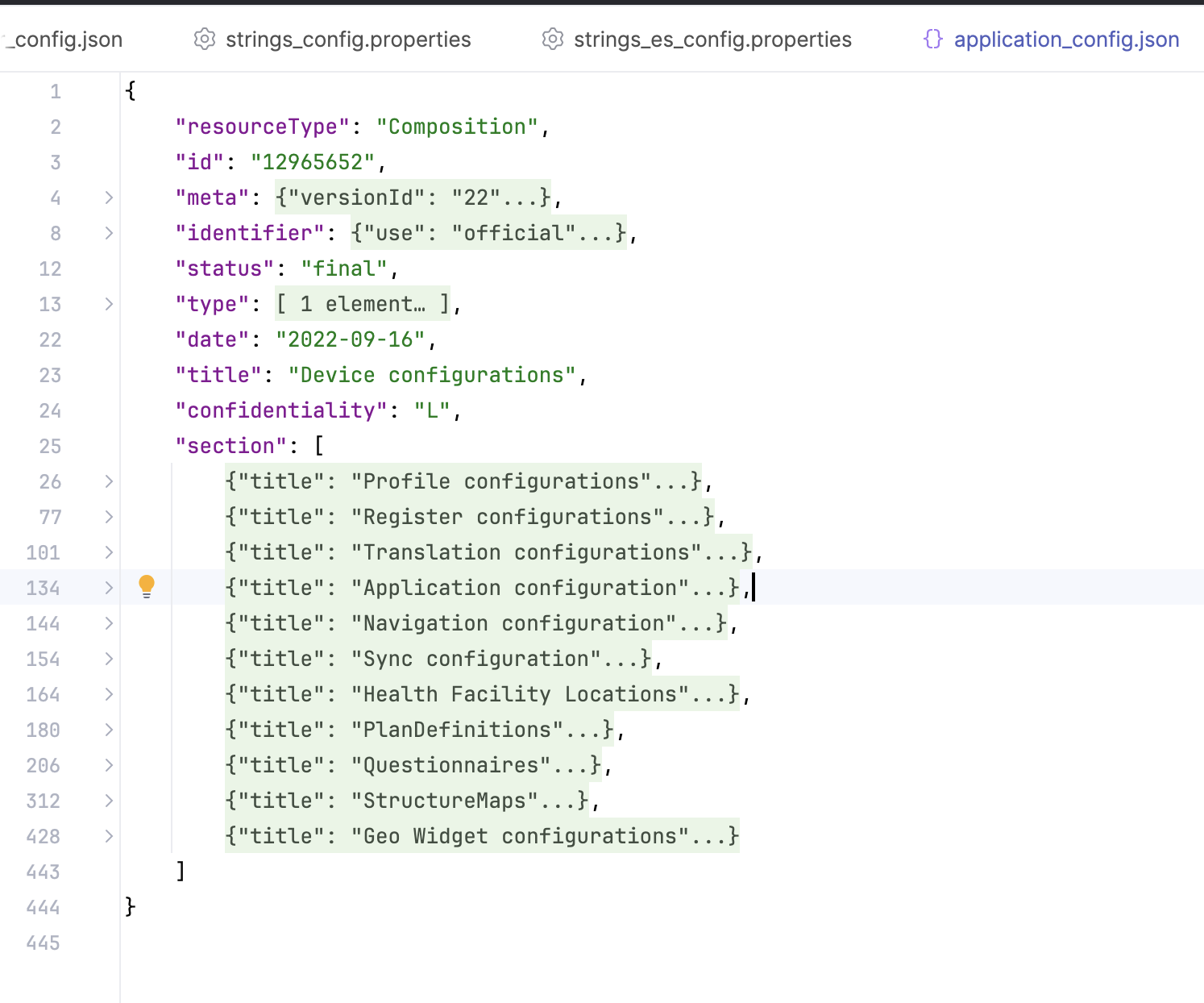Unfold Register configurations section at line 77
Image resolution: width=1204 pixels, height=1003 pixels.
[109, 517]
